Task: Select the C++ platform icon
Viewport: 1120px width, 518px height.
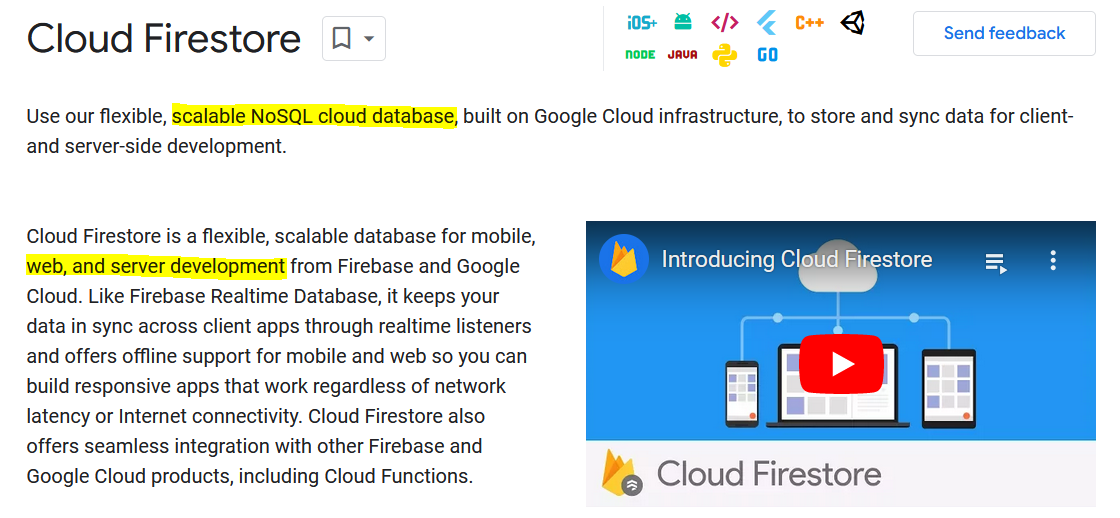Action: pos(809,22)
